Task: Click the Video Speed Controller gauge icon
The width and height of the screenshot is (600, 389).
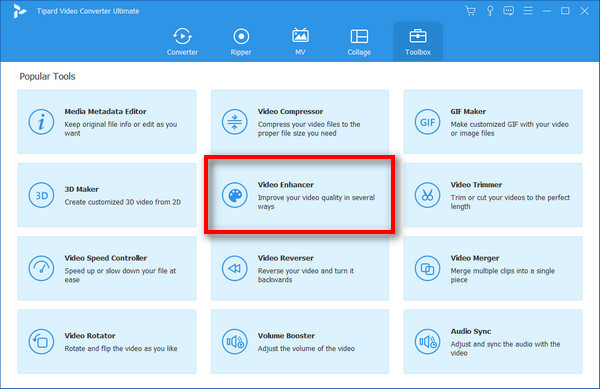Action: [x=41, y=268]
